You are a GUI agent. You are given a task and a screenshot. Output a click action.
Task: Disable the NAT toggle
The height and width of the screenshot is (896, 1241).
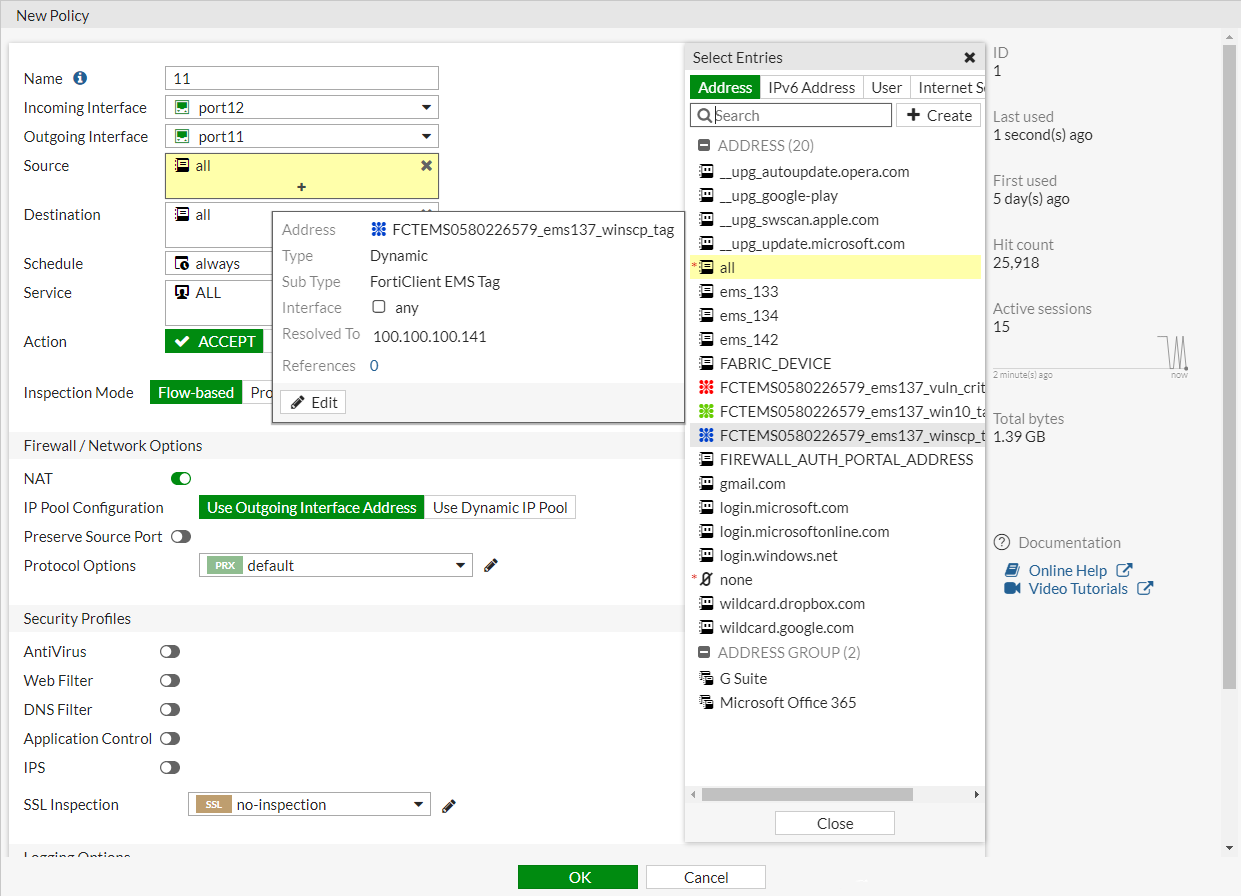tap(180, 478)
